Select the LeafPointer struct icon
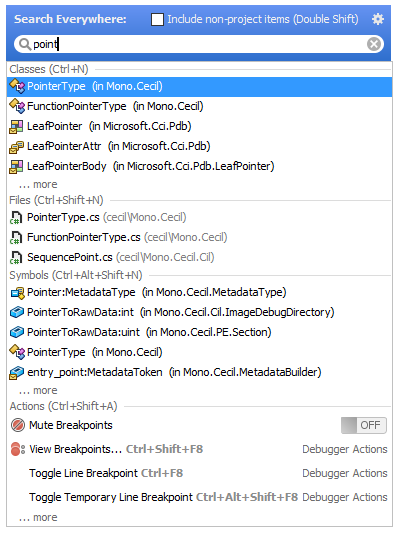This screenshot has height=533, width=400. 16,126
